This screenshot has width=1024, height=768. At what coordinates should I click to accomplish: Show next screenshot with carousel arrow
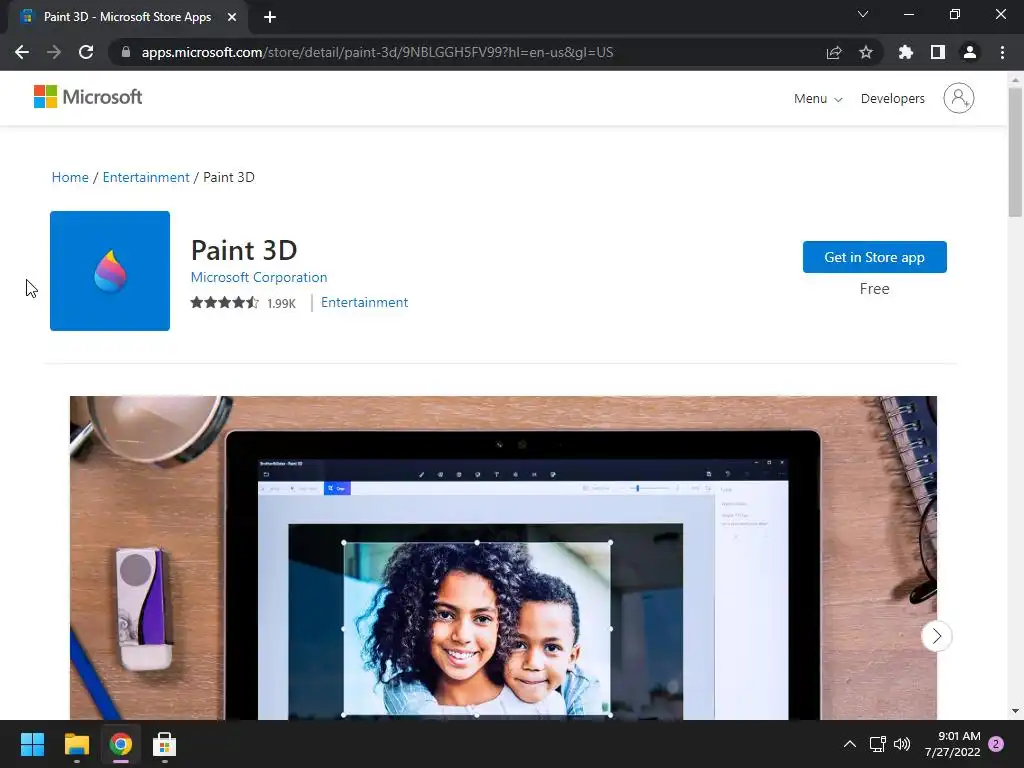(x=936, y=635)
